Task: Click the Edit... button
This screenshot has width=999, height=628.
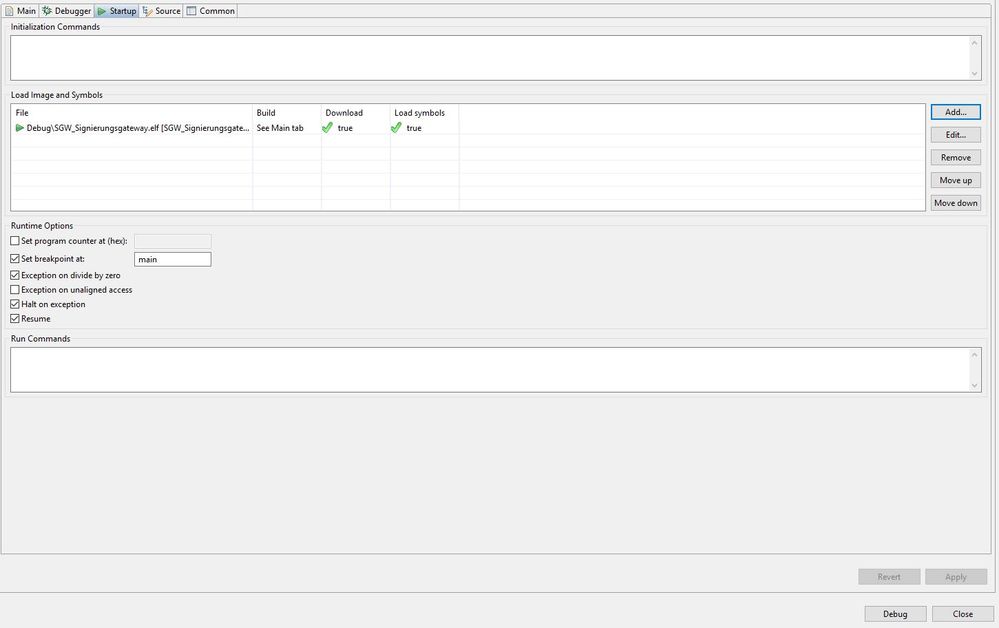Action: point(956,135)
